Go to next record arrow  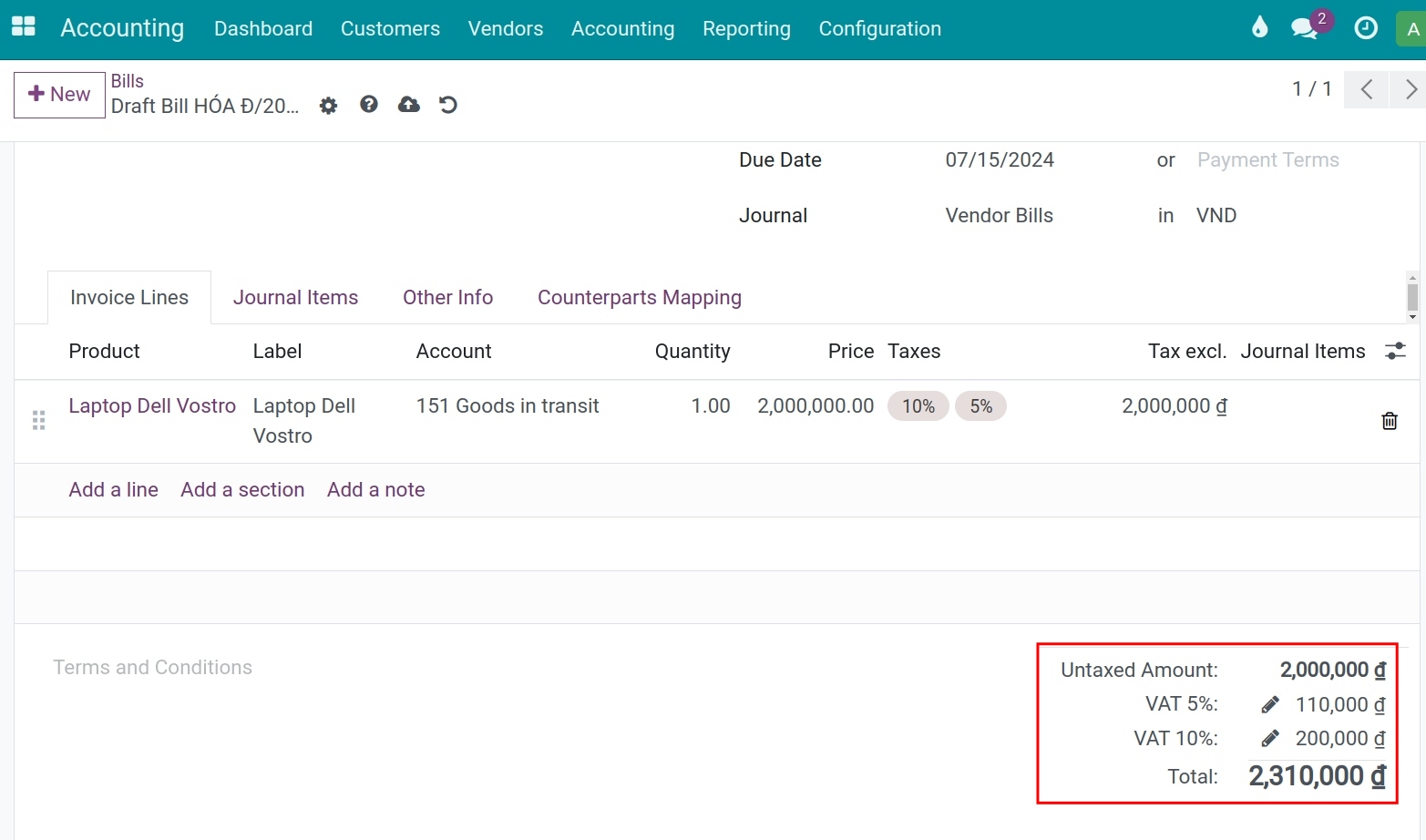pos(1409,89)
